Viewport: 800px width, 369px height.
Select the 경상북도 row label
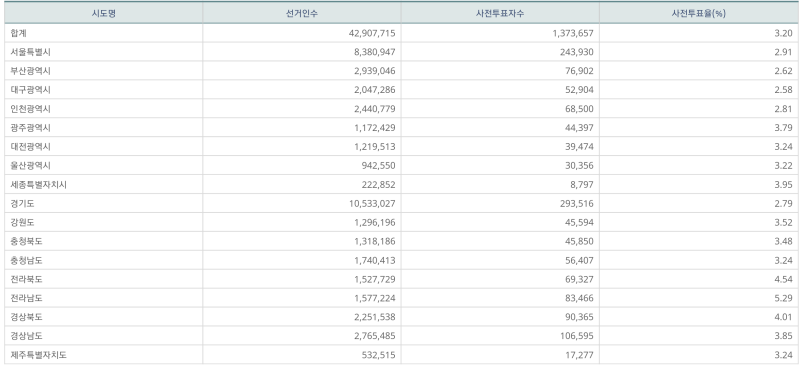tap(27, 317)
